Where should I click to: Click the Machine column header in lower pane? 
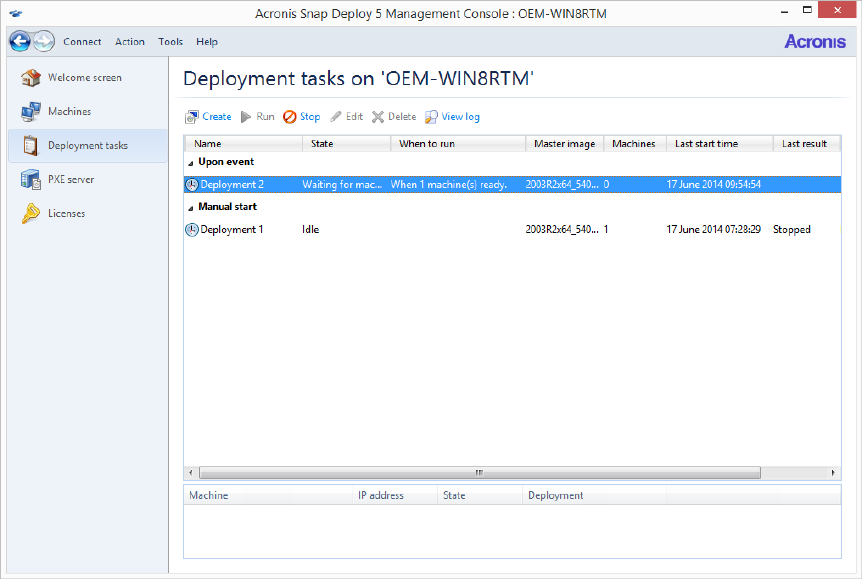(x=268, y=495)
